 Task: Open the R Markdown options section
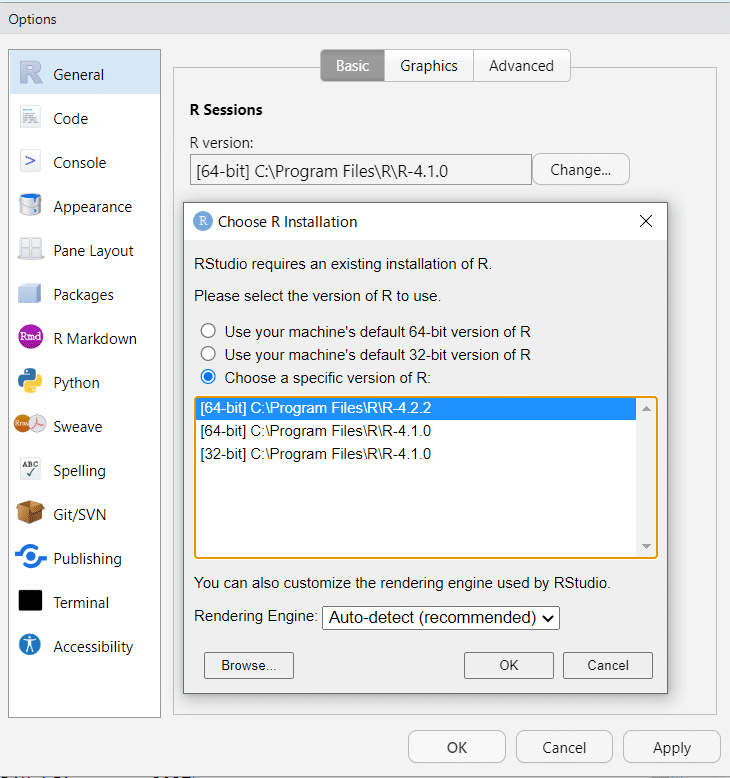coord(85,338)
